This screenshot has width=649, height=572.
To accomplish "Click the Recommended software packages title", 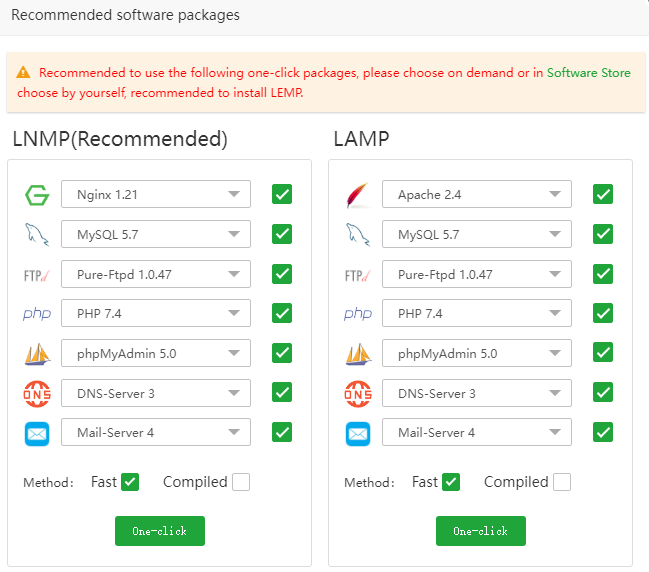I will click(125, 15).
